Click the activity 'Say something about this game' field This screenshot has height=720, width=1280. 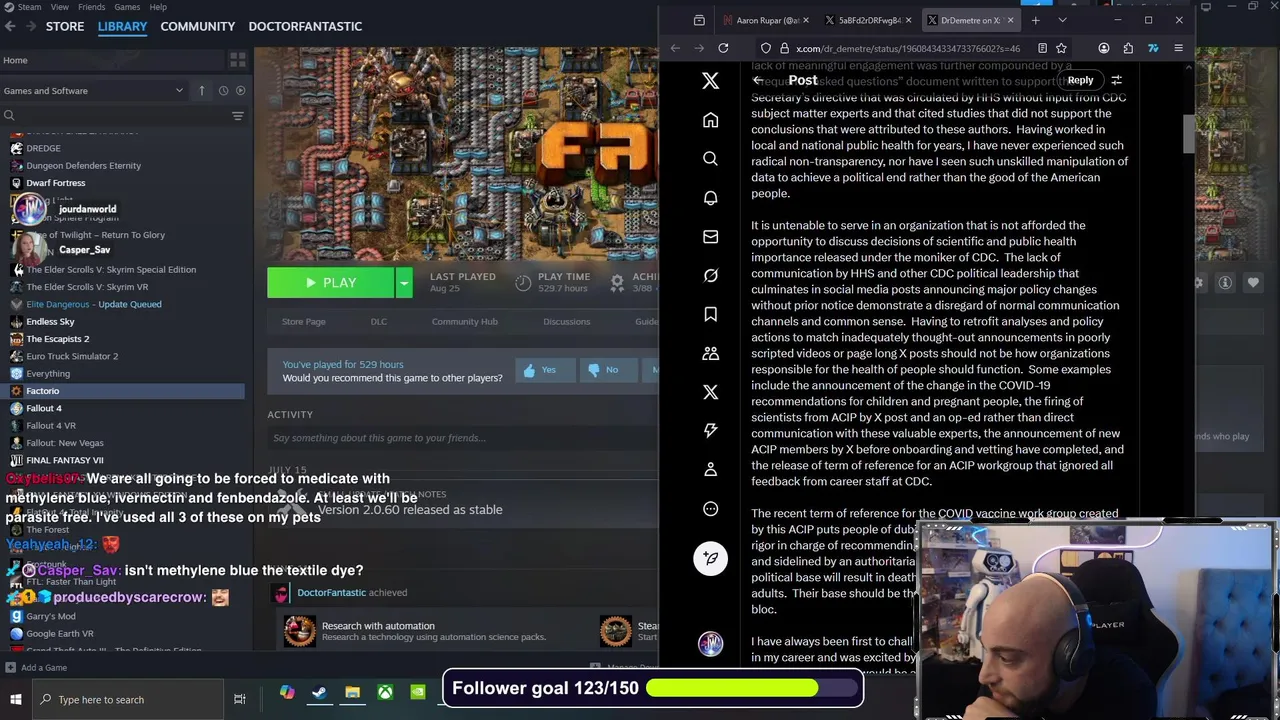(460, 438)
